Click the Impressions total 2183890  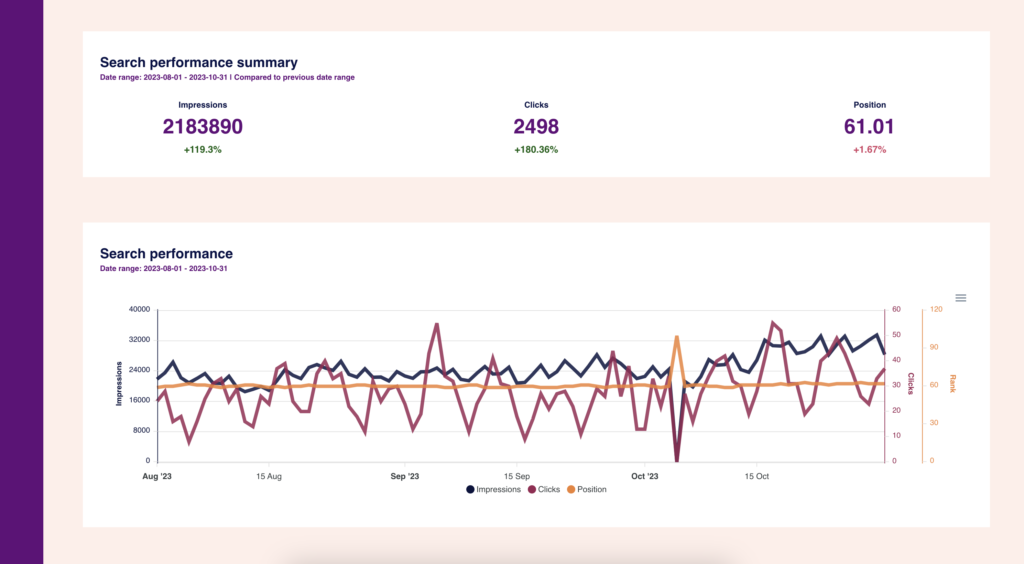click(203, 127)
